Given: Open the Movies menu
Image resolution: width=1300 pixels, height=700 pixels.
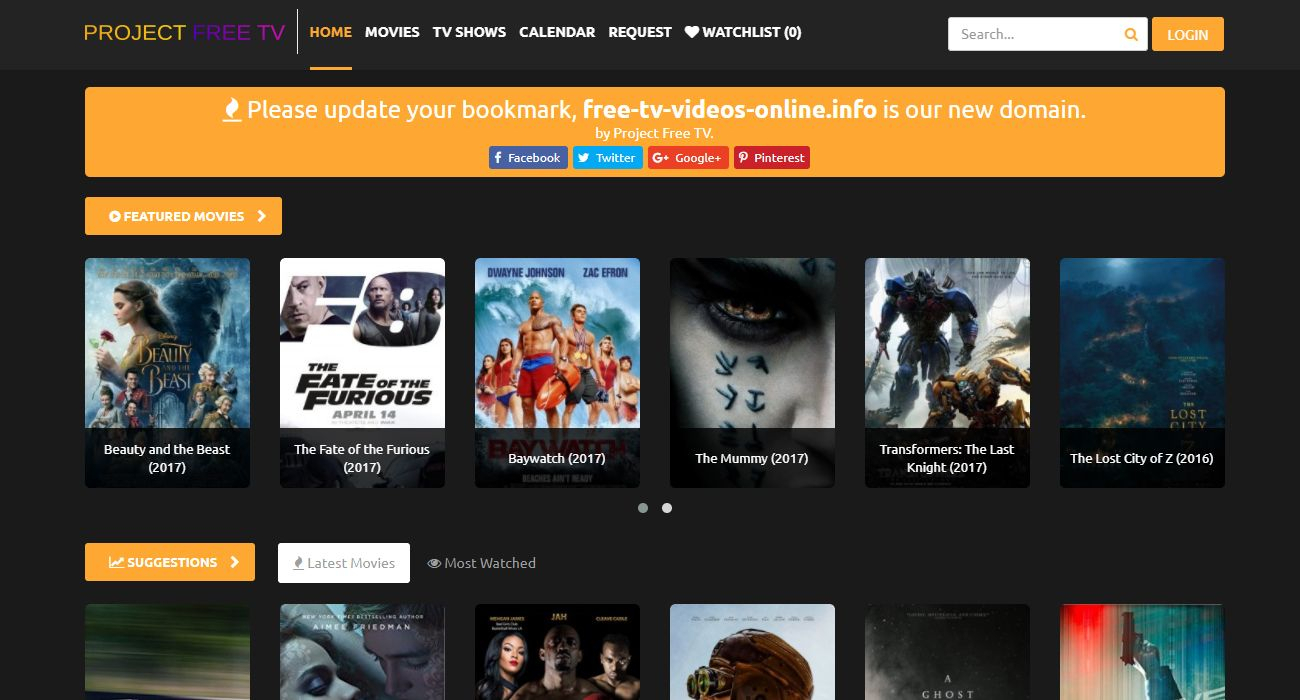Looking at the screenshot, I should tap(392, 32).
